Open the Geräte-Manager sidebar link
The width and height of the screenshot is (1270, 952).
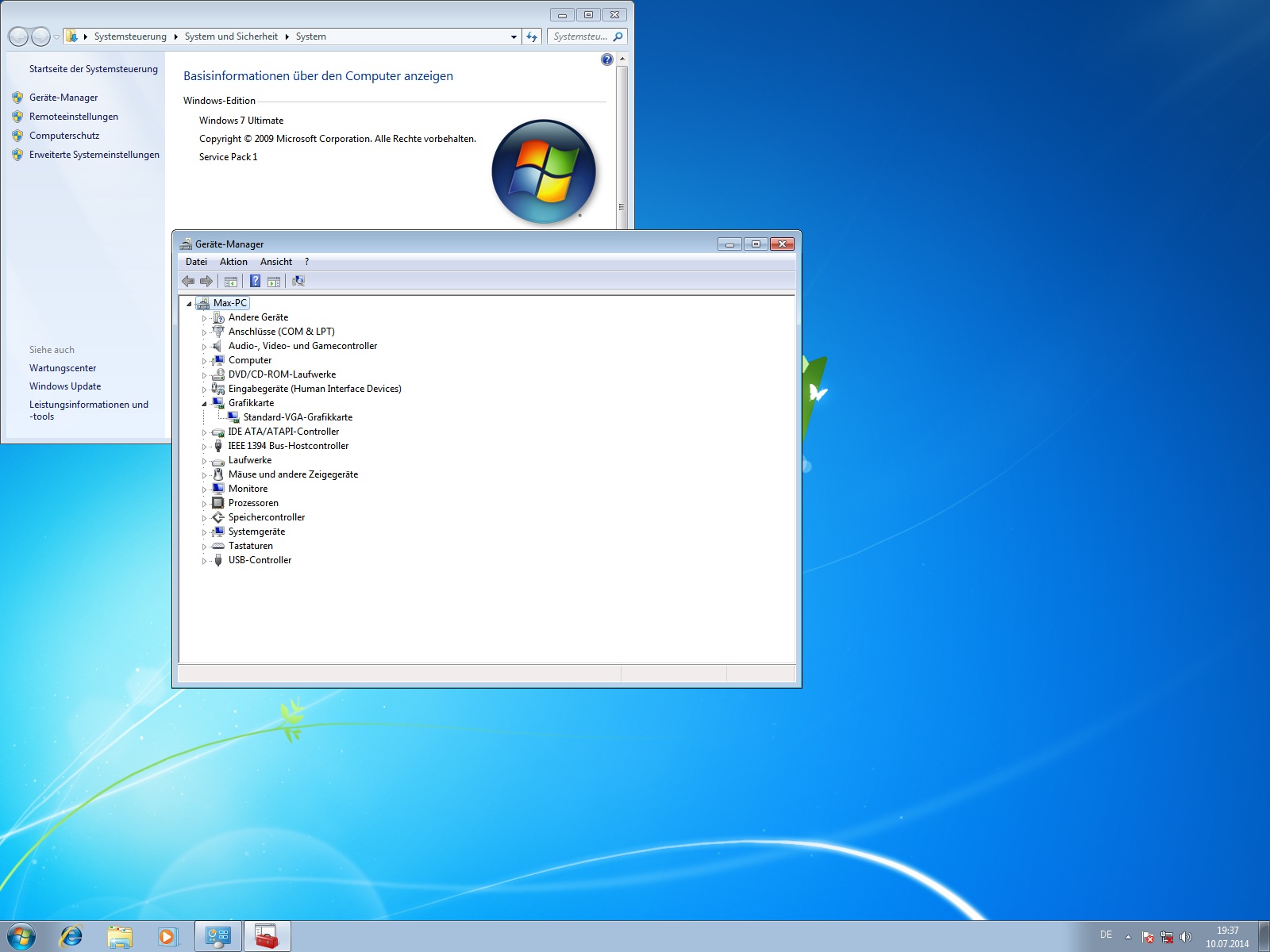pyautogui.click(x=63, y=98)
